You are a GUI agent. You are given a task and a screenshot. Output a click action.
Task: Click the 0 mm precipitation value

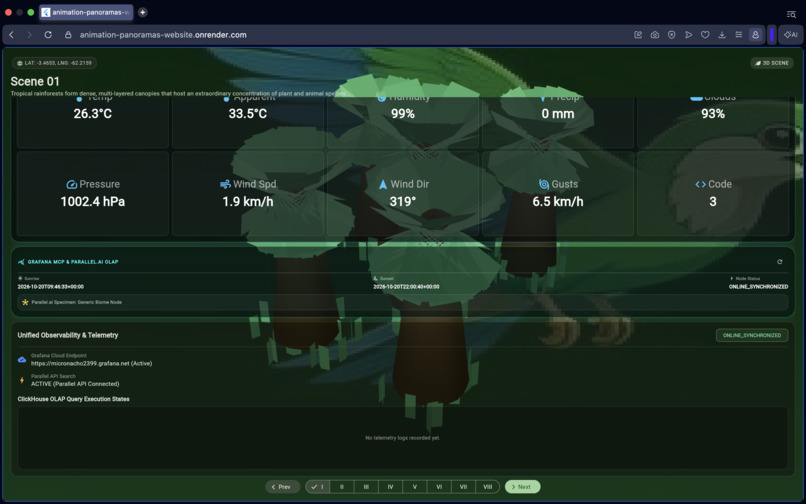(558, 114)
